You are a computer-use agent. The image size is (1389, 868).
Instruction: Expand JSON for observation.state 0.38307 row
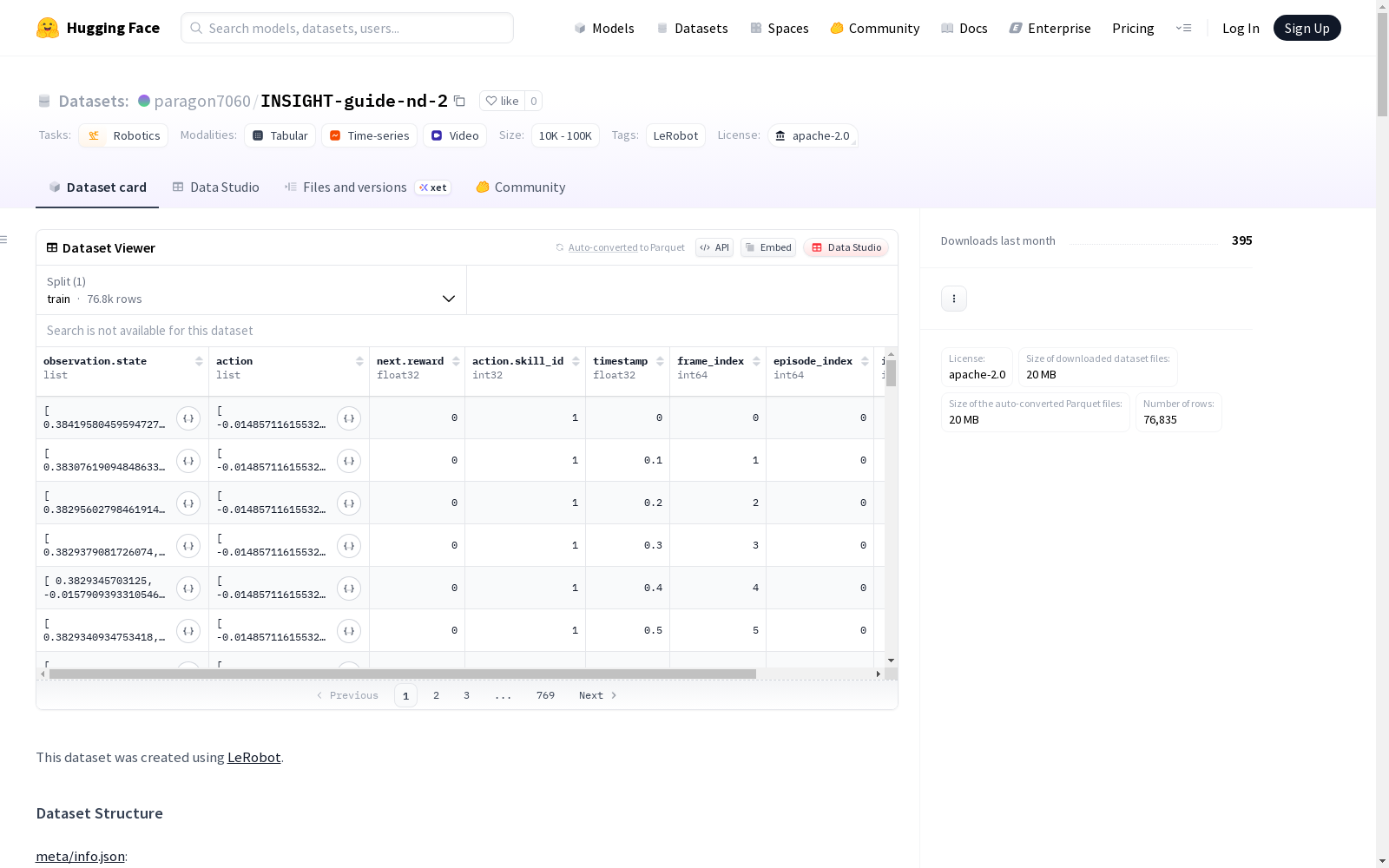[x=188, y=461]
